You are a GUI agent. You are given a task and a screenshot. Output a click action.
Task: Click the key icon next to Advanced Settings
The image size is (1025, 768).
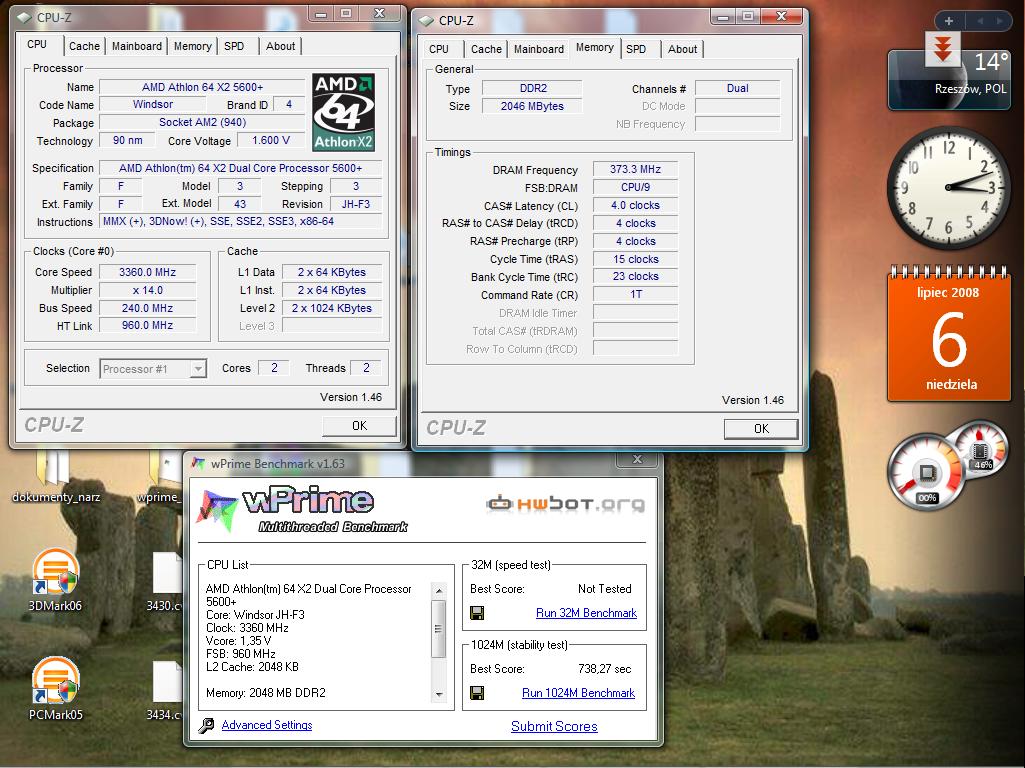tap(207, 726)
